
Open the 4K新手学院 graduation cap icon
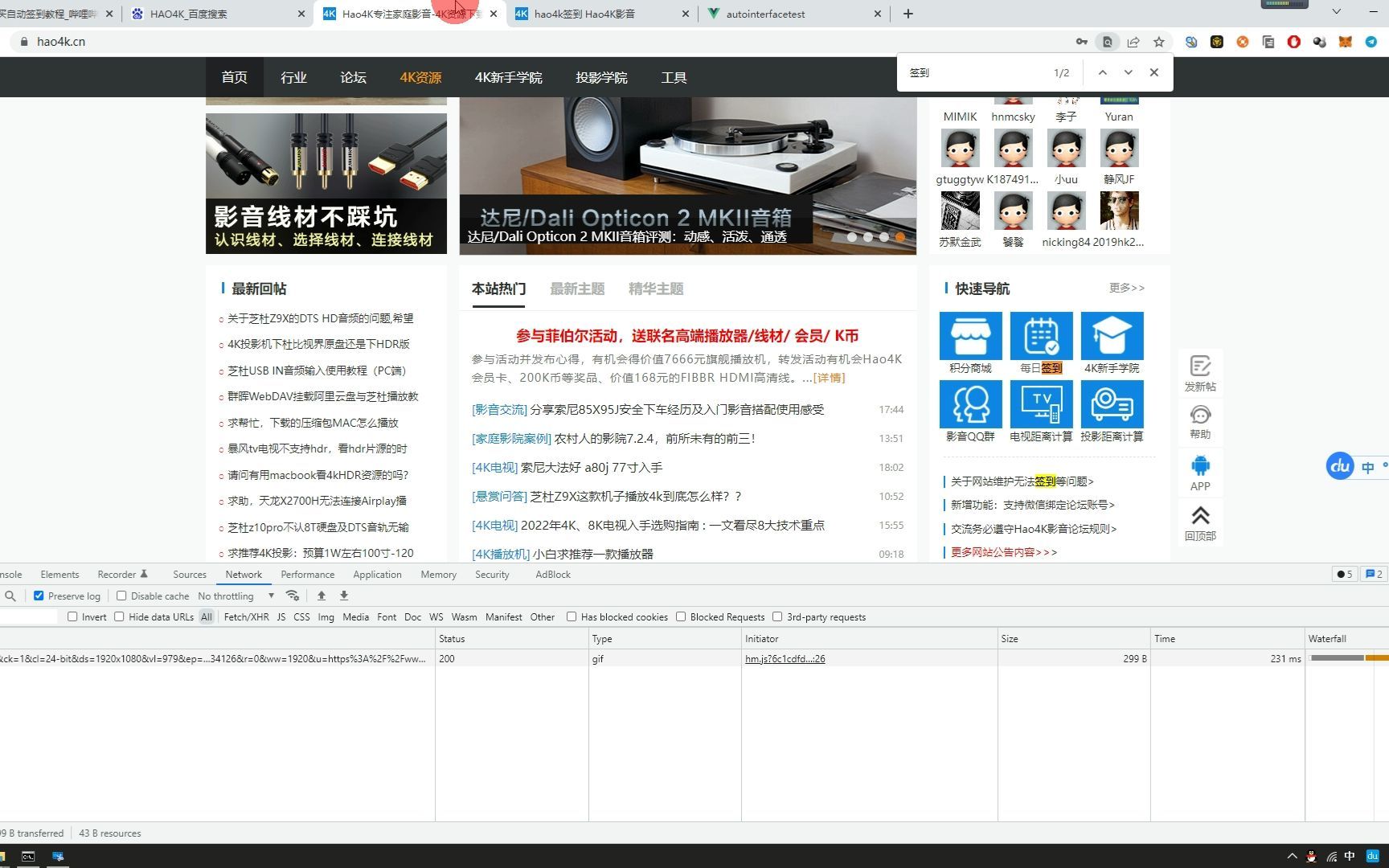tap(1112, 335)
